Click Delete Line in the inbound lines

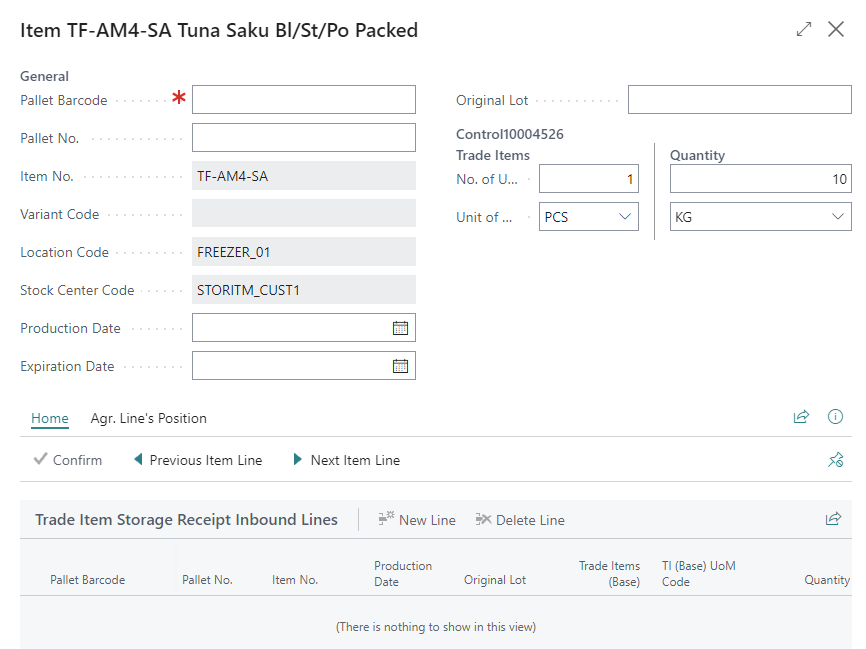520,520
